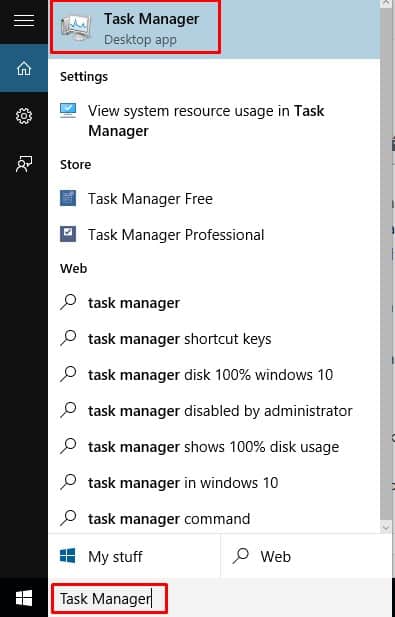
Task: Choose task manager shortcut keys suggestion
Action: click(x=214, y=339)
